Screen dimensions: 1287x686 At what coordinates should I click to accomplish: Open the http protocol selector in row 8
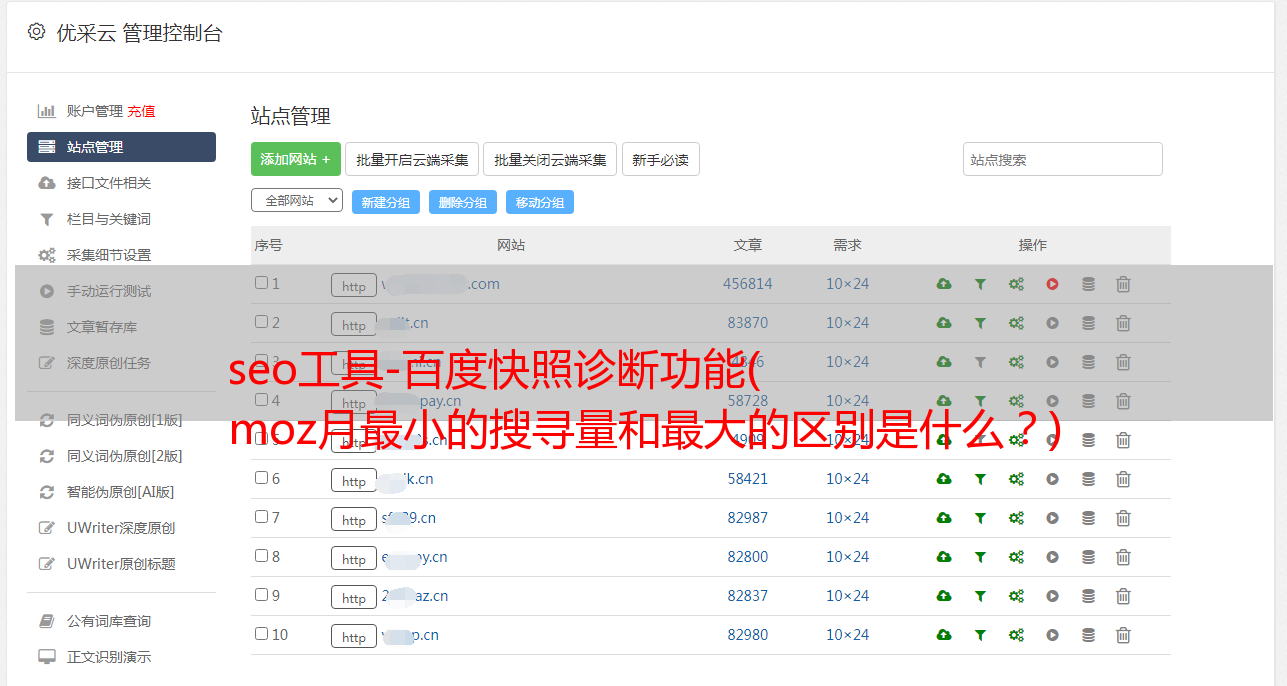coord(354,559)
